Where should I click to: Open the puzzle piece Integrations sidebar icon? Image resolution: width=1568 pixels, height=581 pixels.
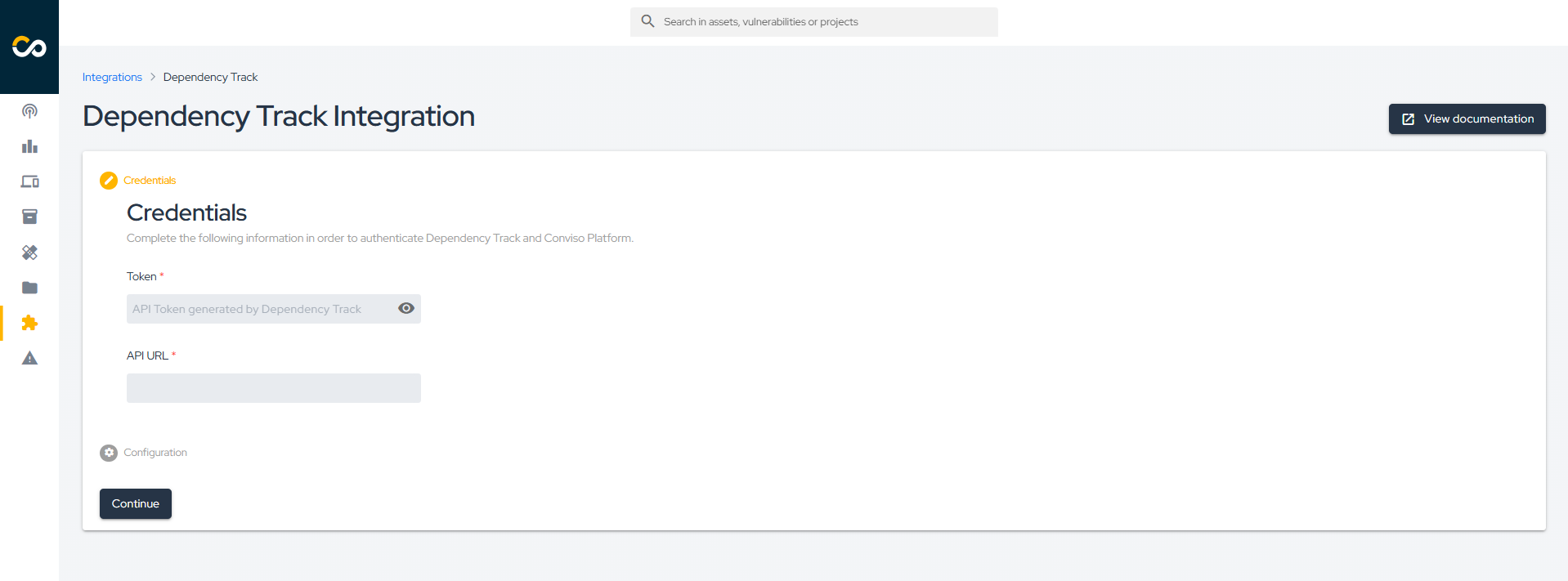[x=29, y=323]
